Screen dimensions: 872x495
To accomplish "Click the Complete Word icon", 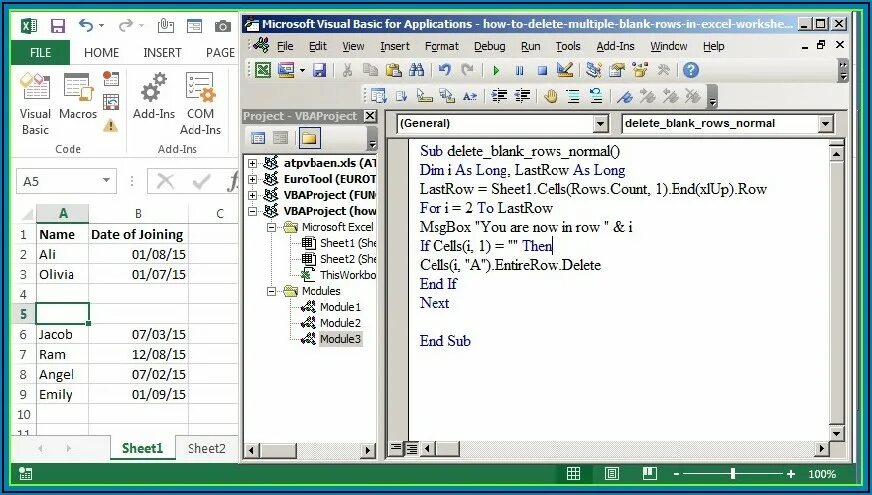I will 470,96.
